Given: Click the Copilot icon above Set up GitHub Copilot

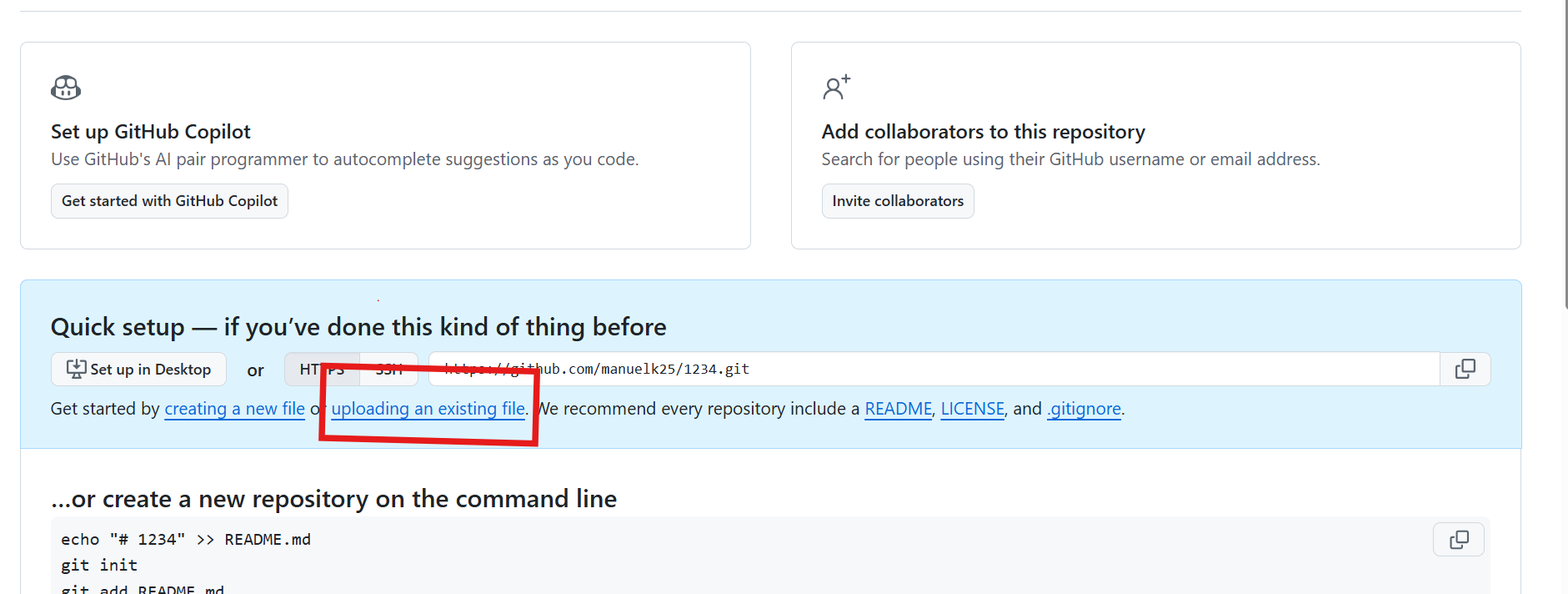Looking at the screenshot, I should coord(66,88).
